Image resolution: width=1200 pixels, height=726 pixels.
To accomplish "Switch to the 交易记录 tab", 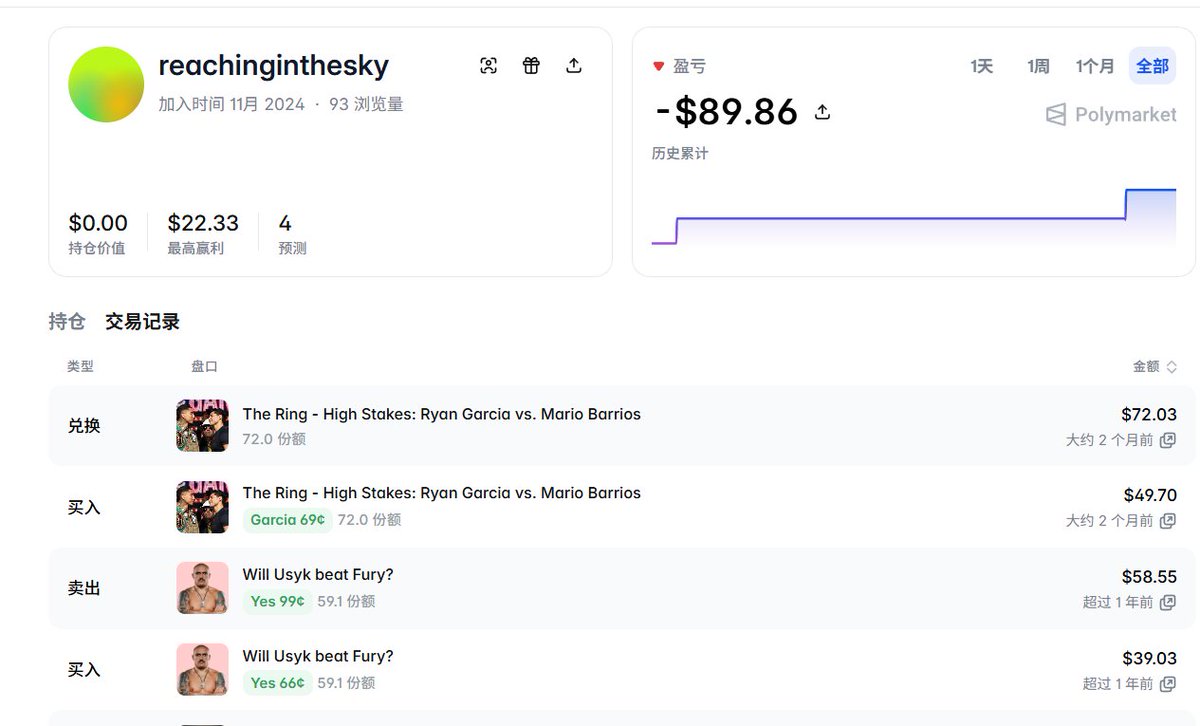I will [142, 322].
